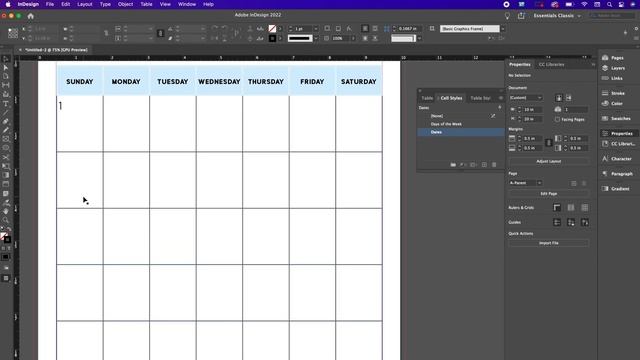Enable the Facing Pages checkbox
The width and height of the screenshot is (640, 360).
coord(557,120)
